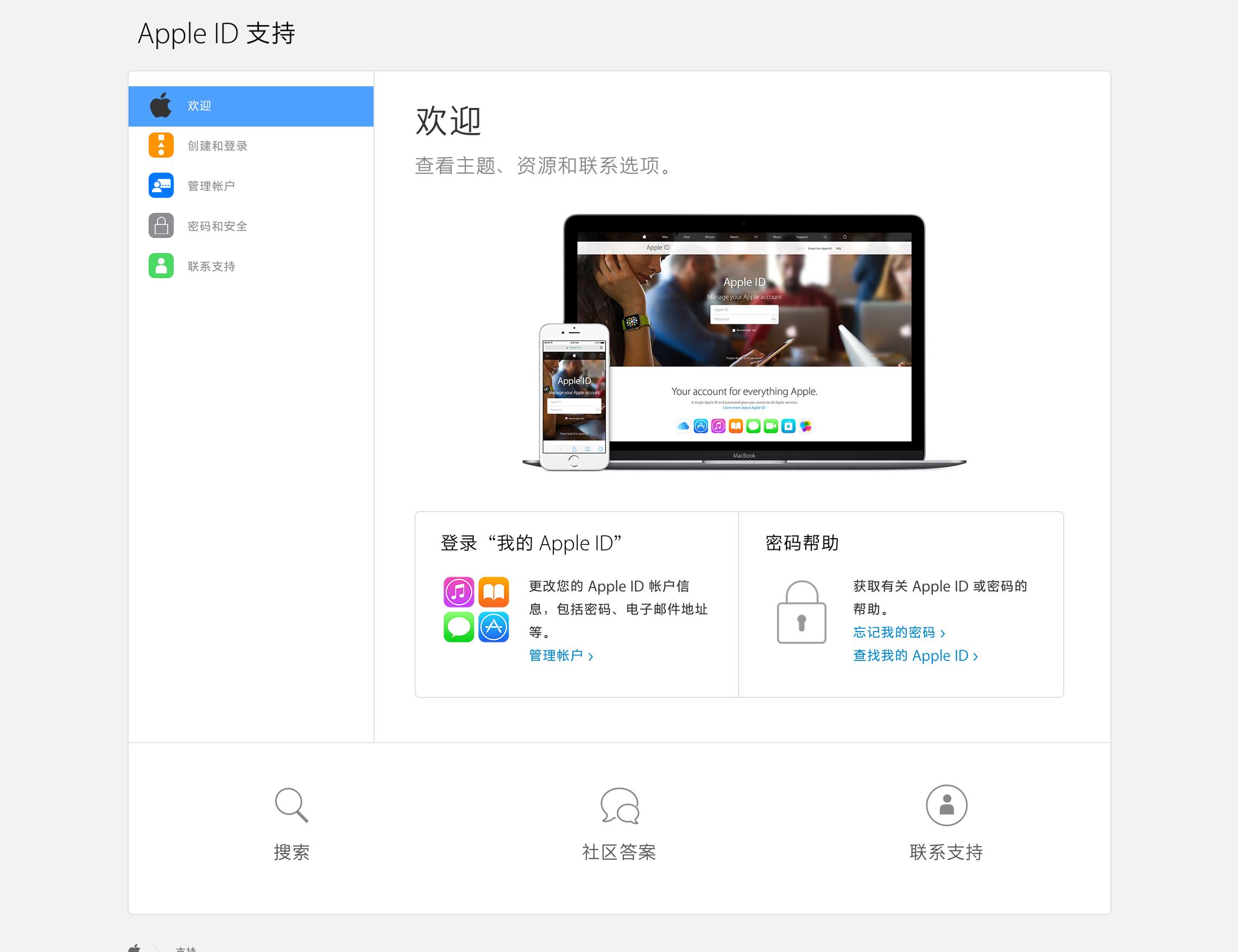The image size is (1238, 952).
Task: Switch to the 密码和安全 section
Action: tap(217, 225)
